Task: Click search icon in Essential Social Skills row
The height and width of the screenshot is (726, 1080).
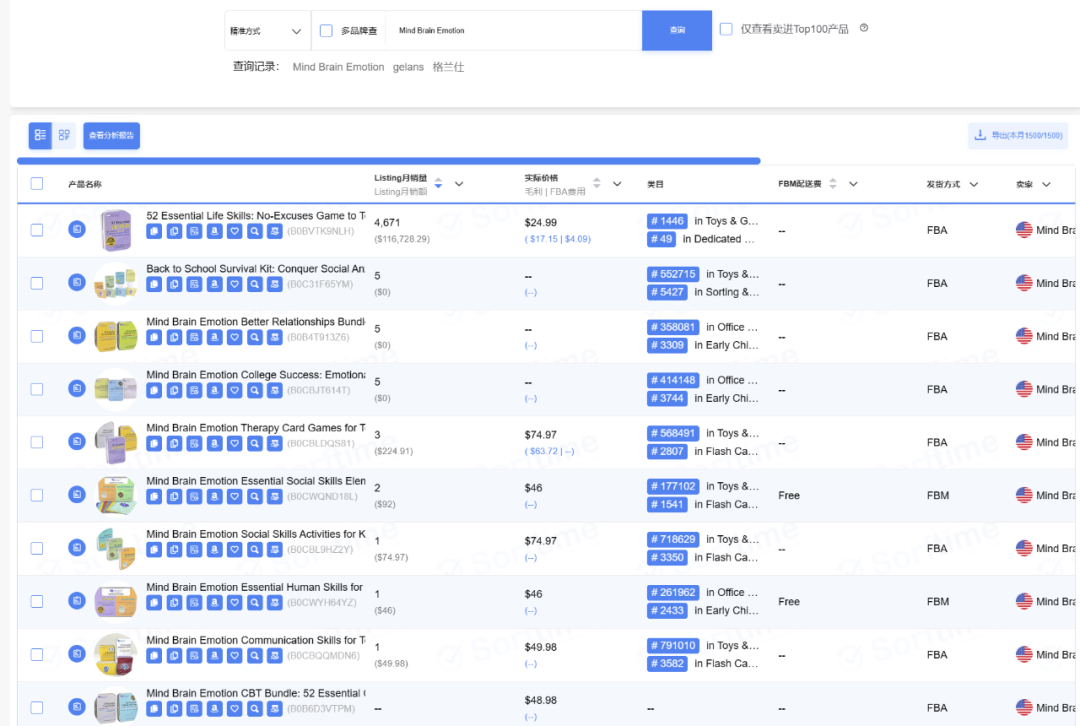Action: (254, 497)
